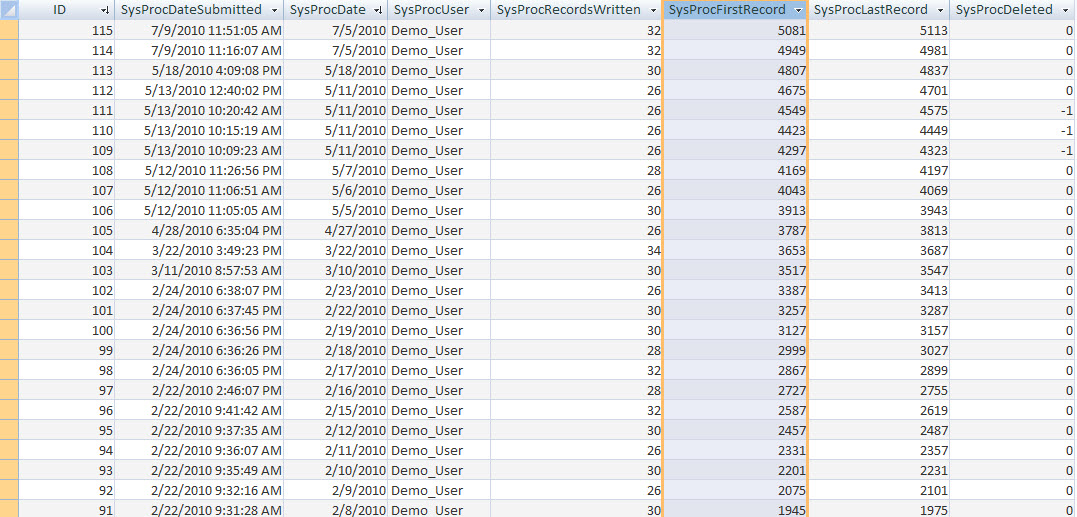Viewport: 1077px width, 517px height.
Task: Select row with ID 111 using row selector
Action: click(9, 110)
